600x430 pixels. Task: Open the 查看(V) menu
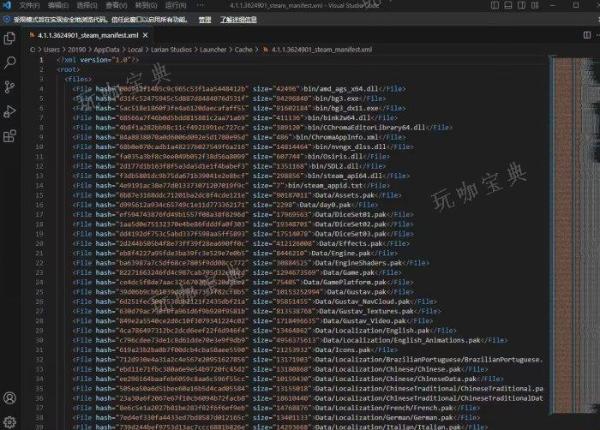click(117, 5)
